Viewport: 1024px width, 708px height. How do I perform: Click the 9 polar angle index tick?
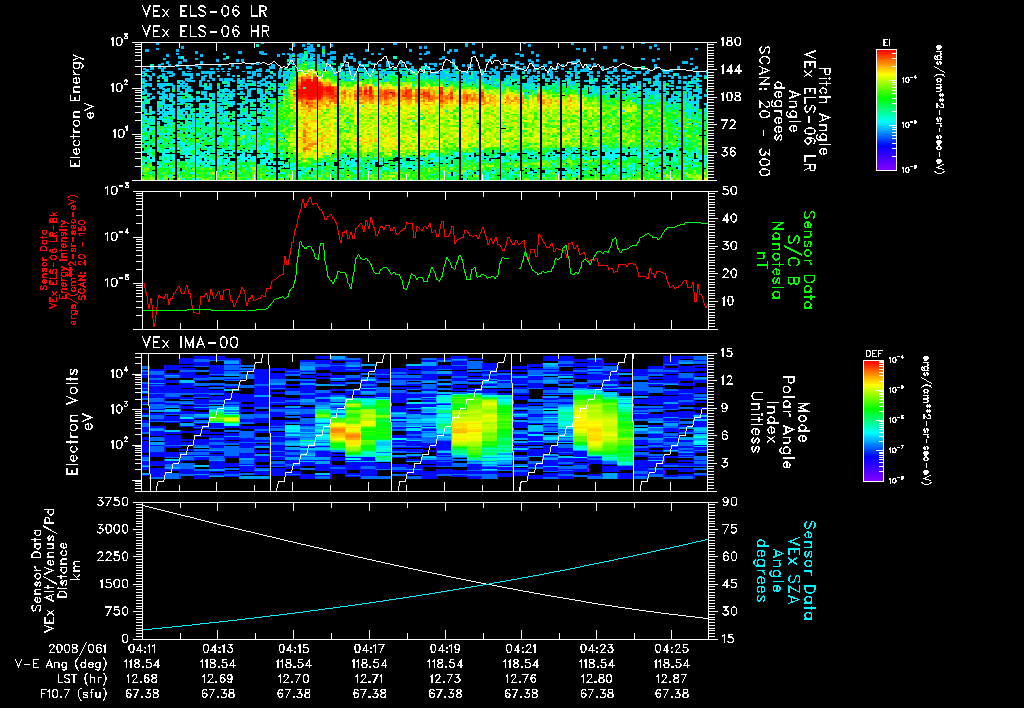(724, 408)
